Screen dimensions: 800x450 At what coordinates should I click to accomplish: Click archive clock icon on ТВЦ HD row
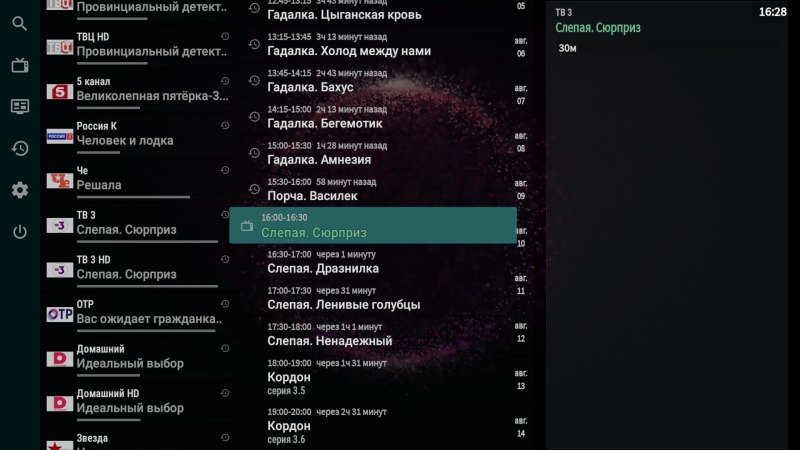[x=225, y=37]
